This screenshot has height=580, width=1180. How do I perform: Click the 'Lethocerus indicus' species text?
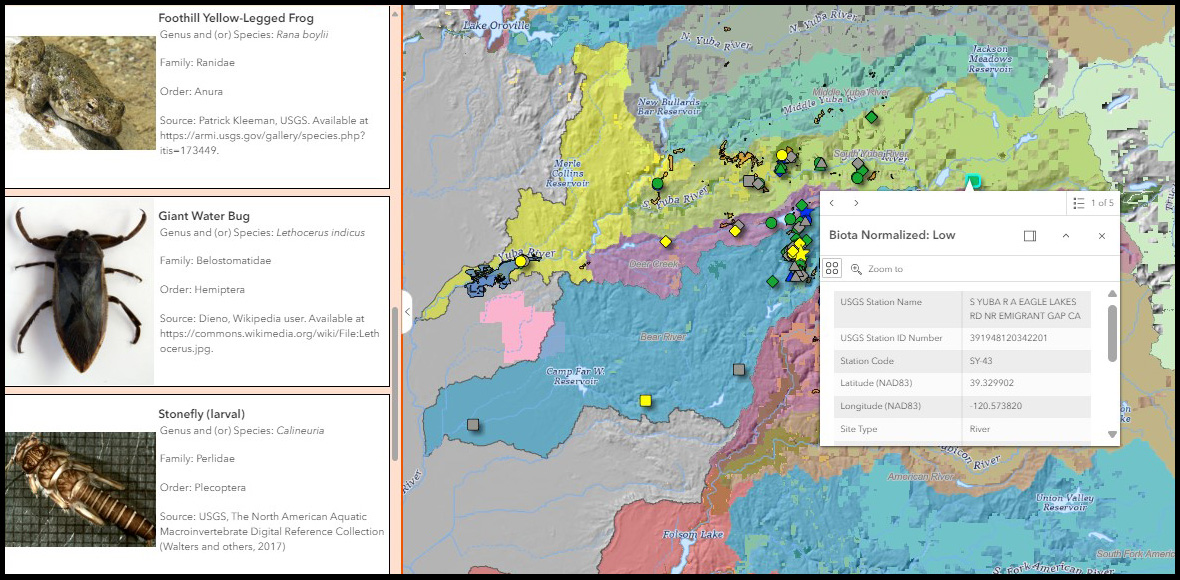(x=321, y=232)
